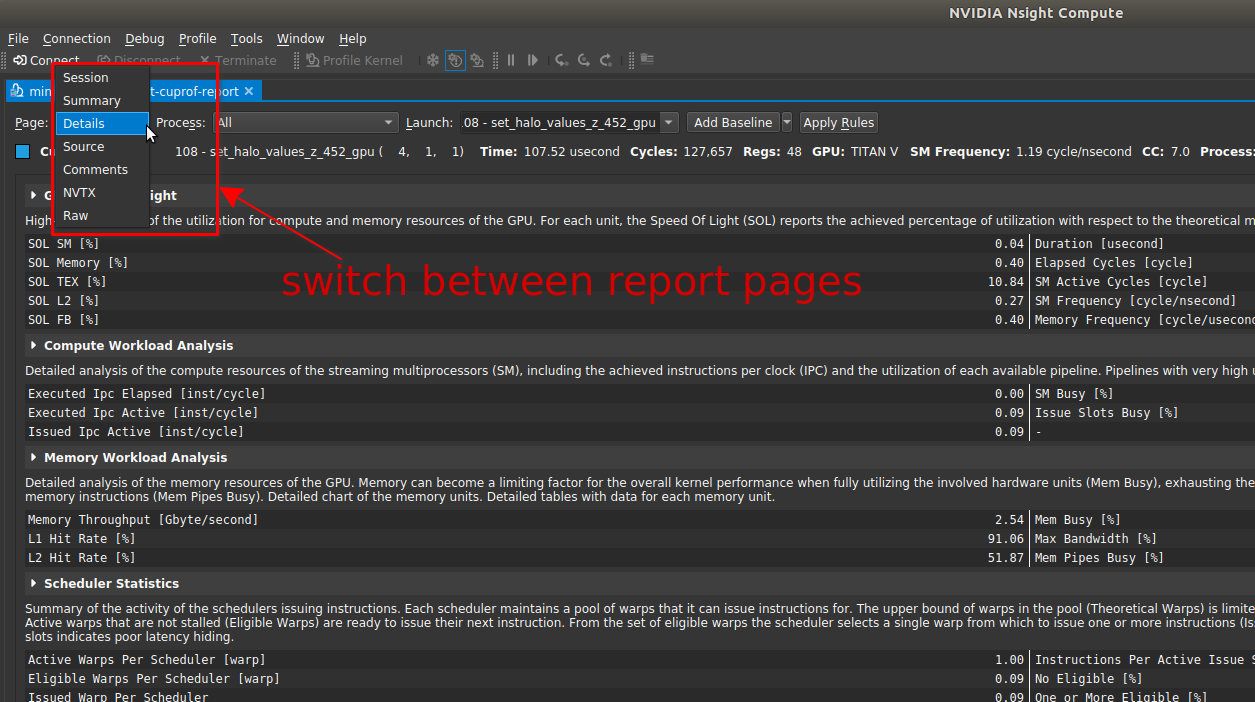Choose Raw from the page list
The height and width of the screenshot is (702, 1255).
(76, 216)
